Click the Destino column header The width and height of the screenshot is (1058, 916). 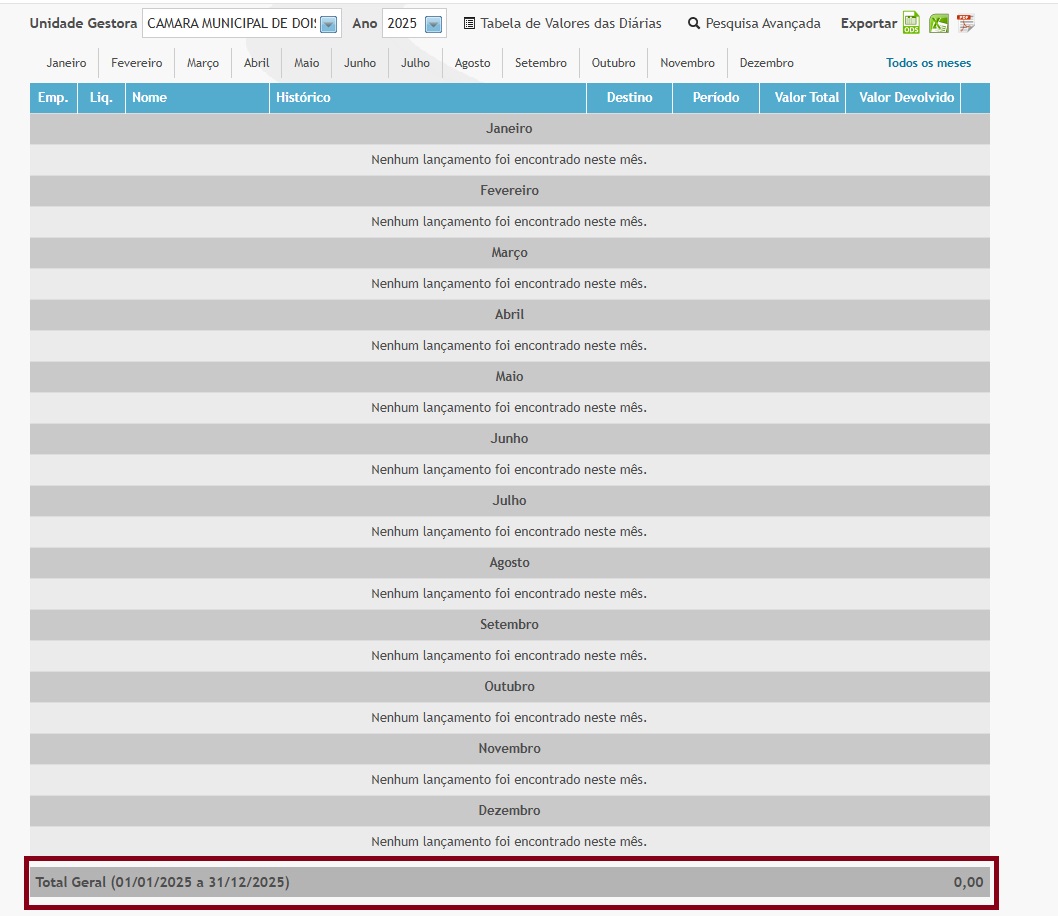tap(629, 98)
